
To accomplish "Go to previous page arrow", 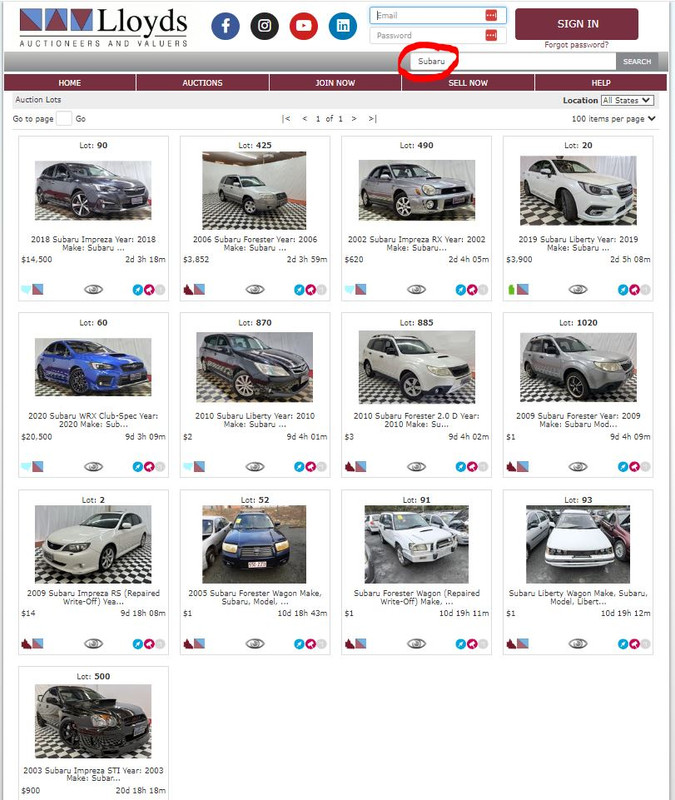I will tap(305, 118).
